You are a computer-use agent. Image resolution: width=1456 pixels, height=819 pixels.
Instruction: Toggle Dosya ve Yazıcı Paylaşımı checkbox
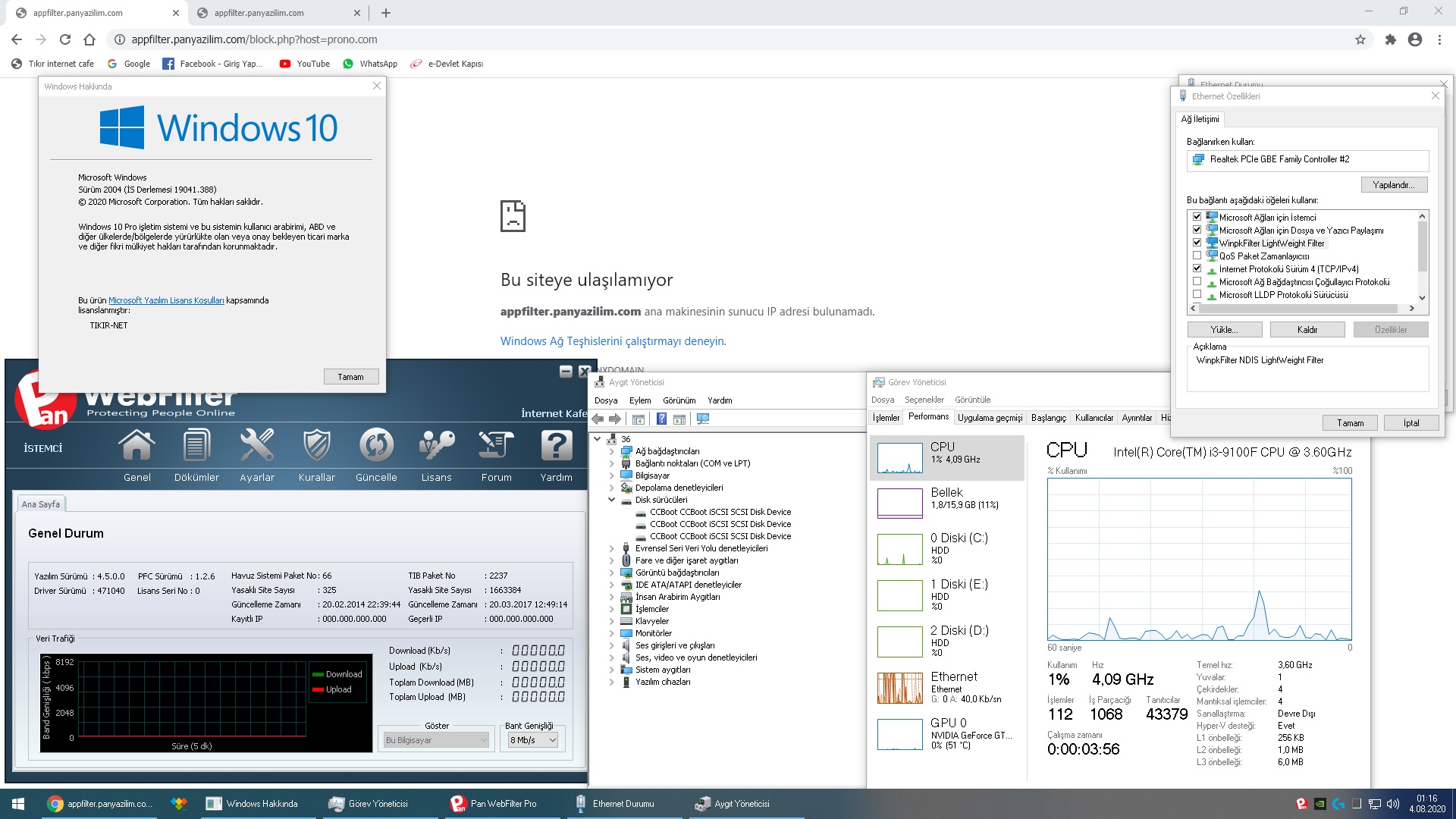(x=1197, y=230)
